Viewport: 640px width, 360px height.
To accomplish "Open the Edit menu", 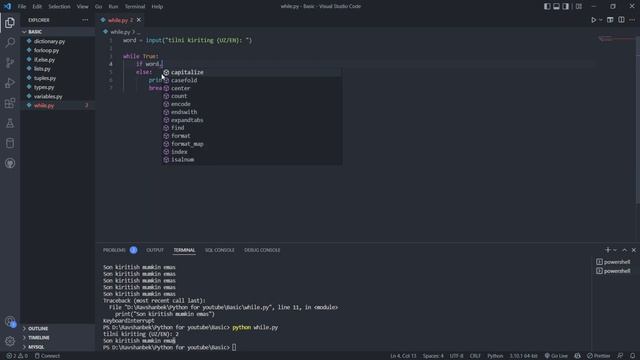I will coord(37,7).
